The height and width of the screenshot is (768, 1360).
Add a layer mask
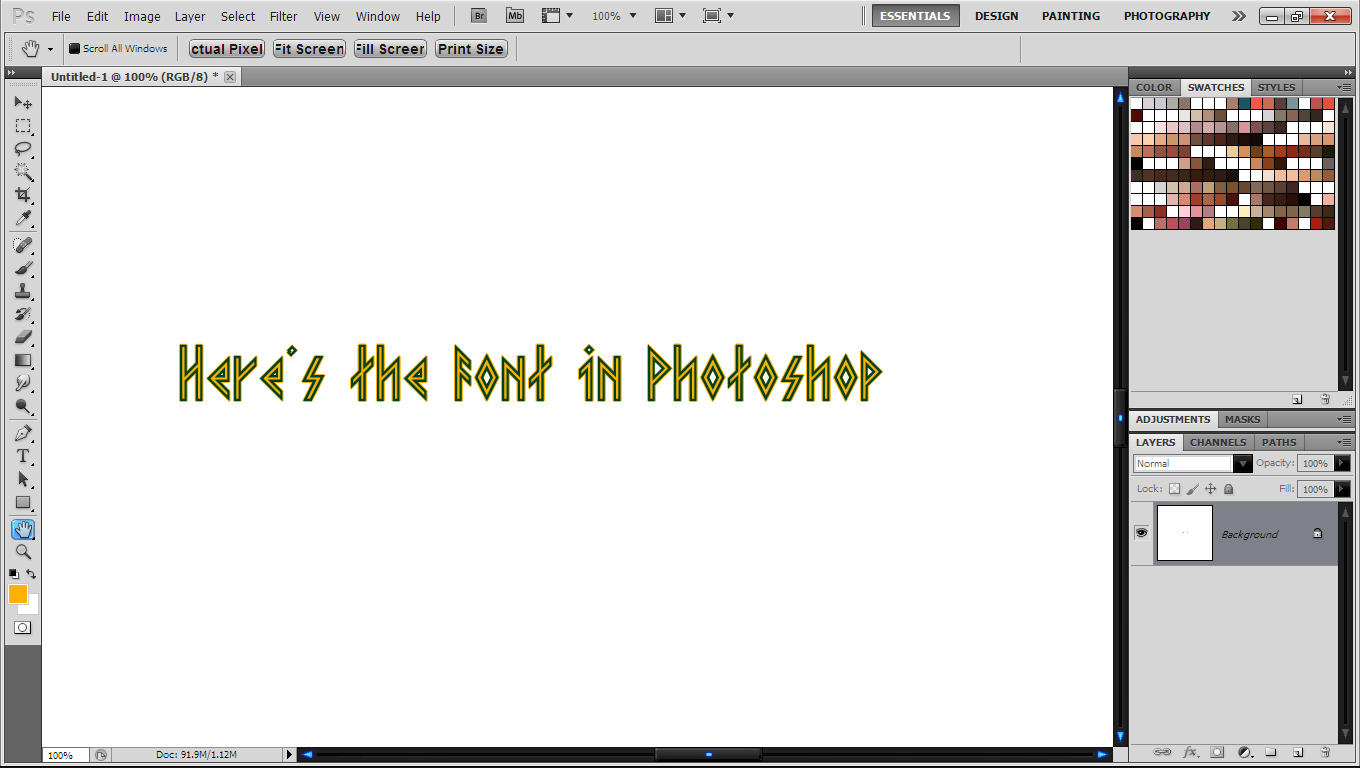pos(1217,751)
